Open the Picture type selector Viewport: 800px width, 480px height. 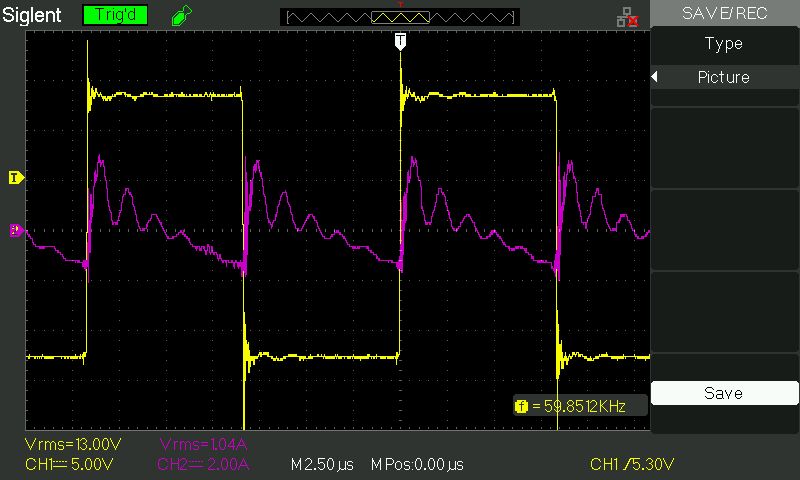724,78
